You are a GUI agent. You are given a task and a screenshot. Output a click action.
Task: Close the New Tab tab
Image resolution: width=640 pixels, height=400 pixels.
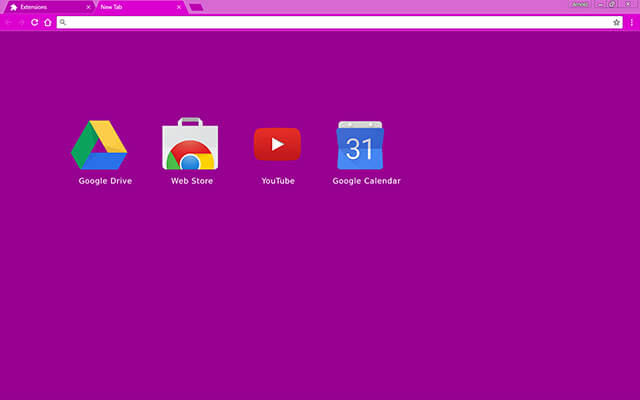click(x=179, y=7)
